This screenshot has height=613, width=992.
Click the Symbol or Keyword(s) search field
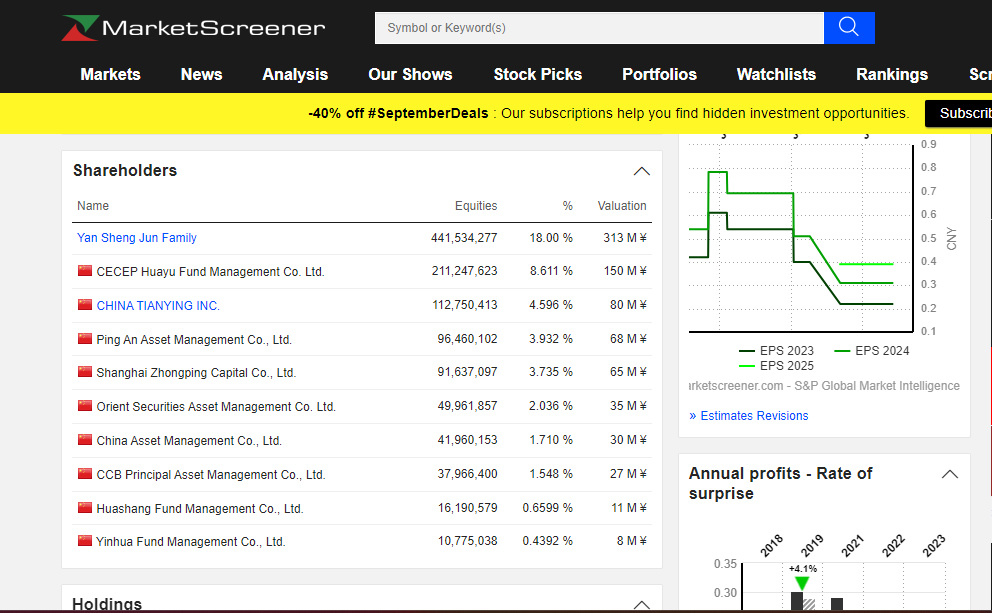pos(599,28)
